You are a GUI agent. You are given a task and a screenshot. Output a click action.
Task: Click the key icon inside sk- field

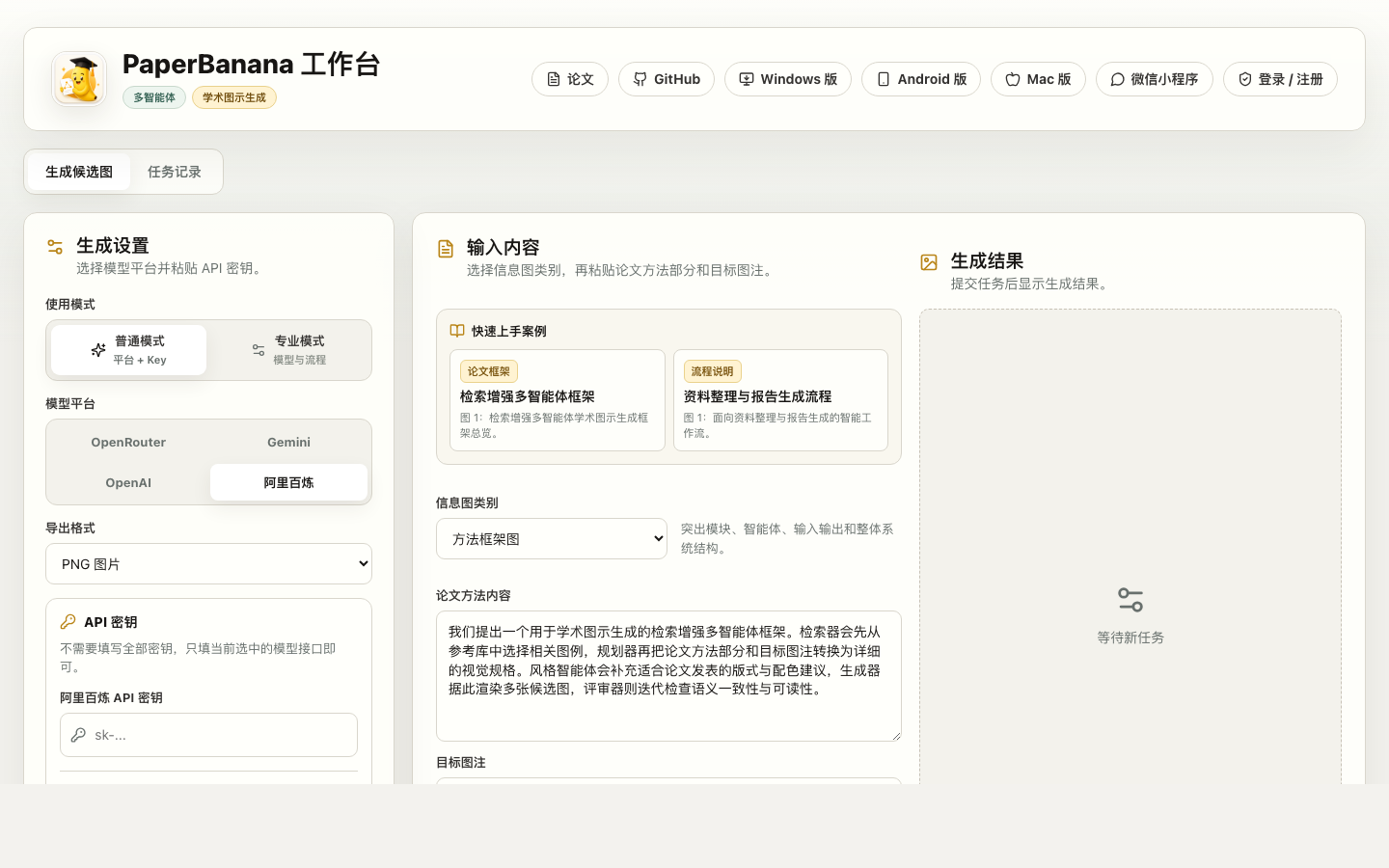pos(78,735)
